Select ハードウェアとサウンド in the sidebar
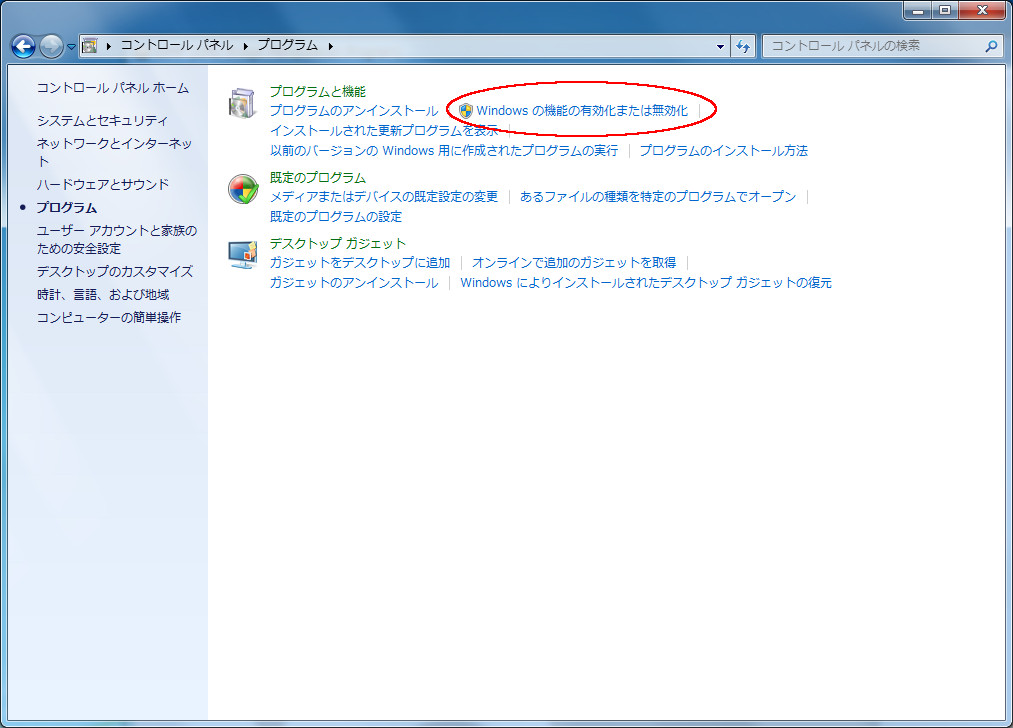 102,185
